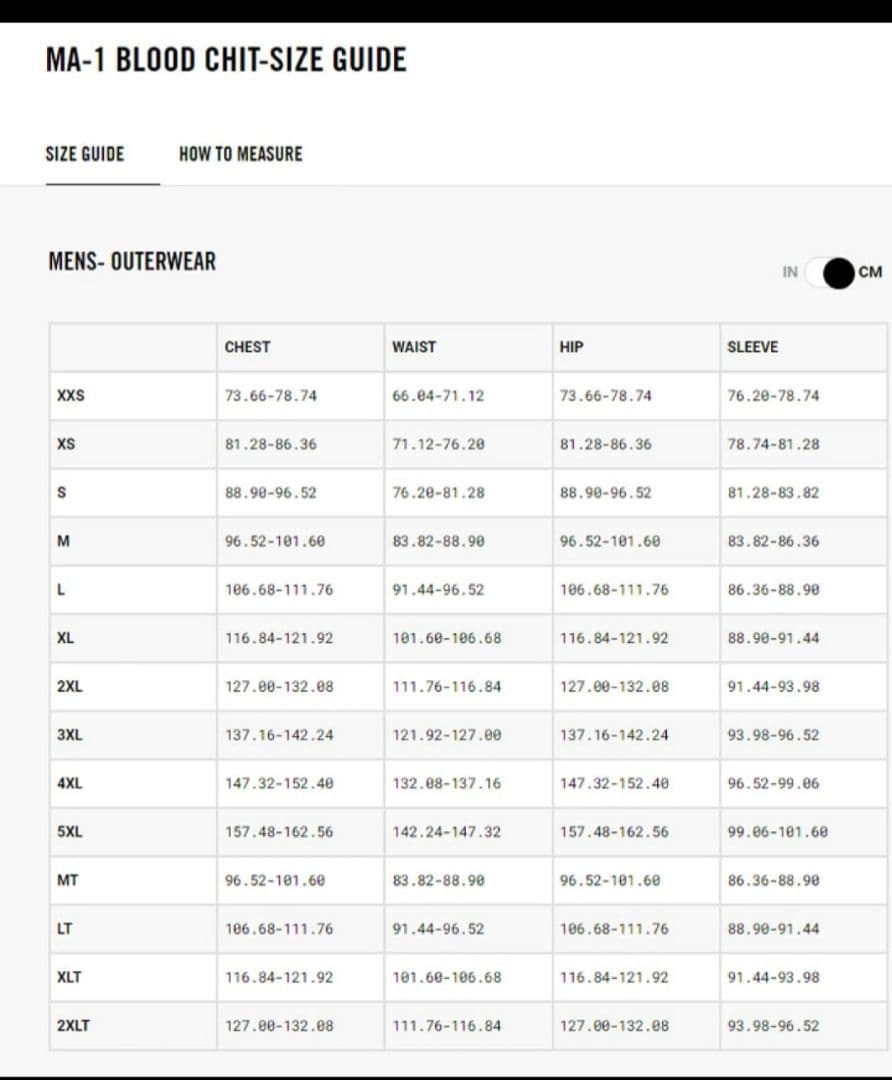892x1080 pixels.
Task: Toggle the IN/CM unit switch
Action: 829,273
